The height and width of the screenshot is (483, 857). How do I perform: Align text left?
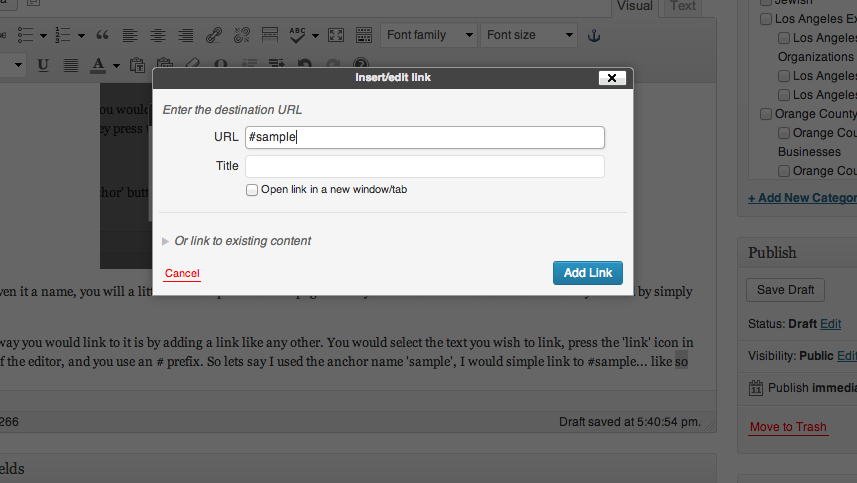pos(130,35)
